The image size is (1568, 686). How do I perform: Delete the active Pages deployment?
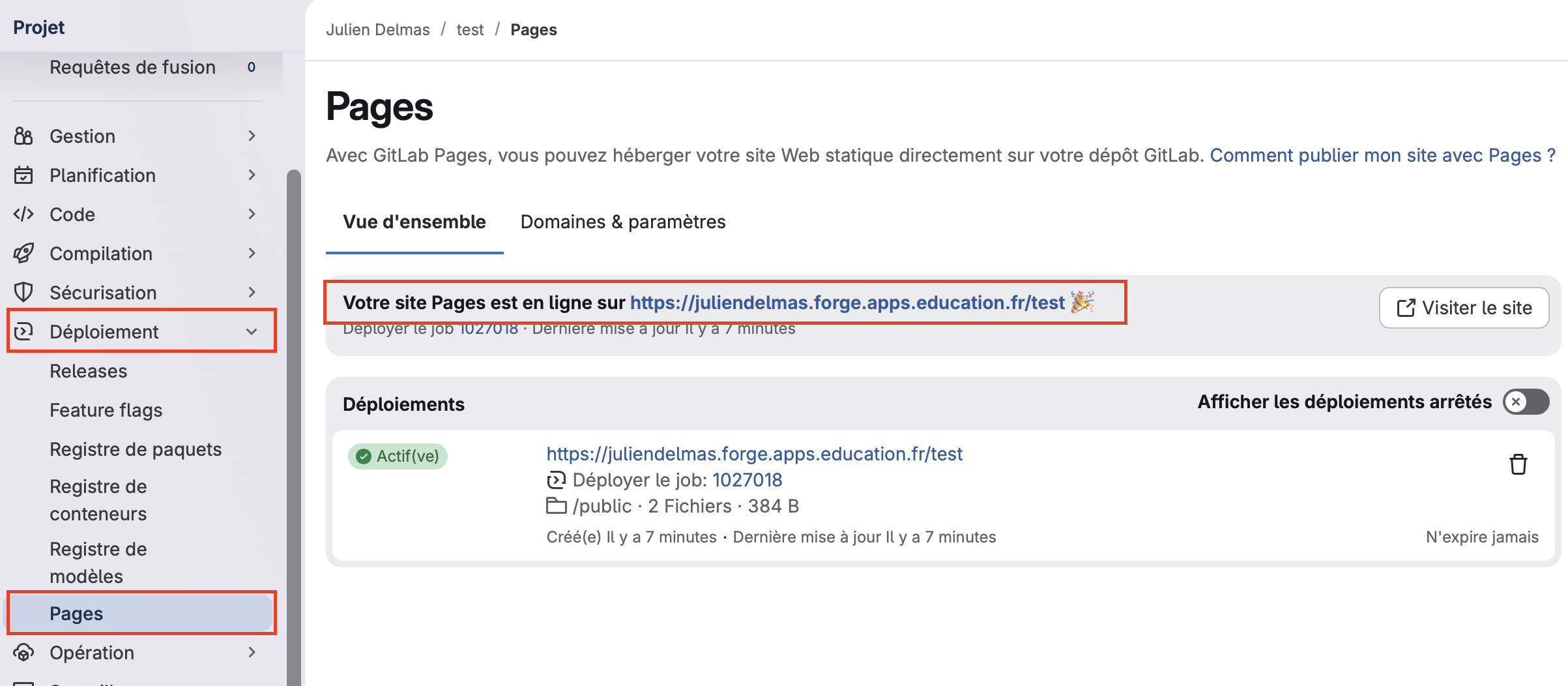tap(1518, 464)
